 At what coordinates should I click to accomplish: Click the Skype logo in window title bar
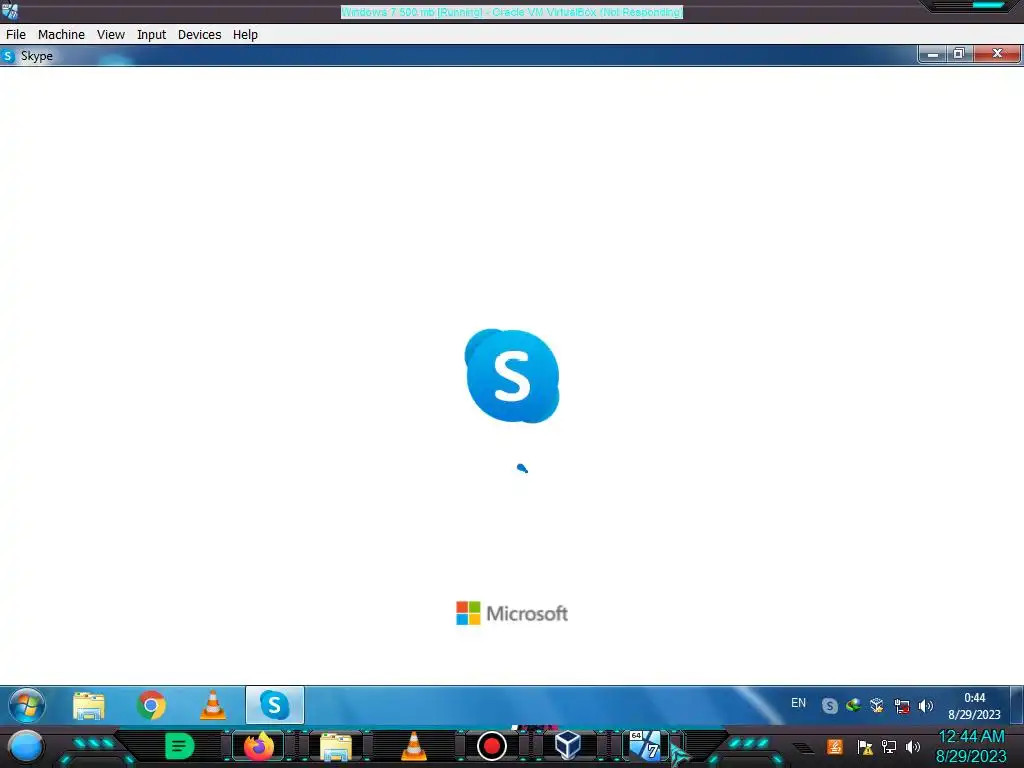(8, 56)
